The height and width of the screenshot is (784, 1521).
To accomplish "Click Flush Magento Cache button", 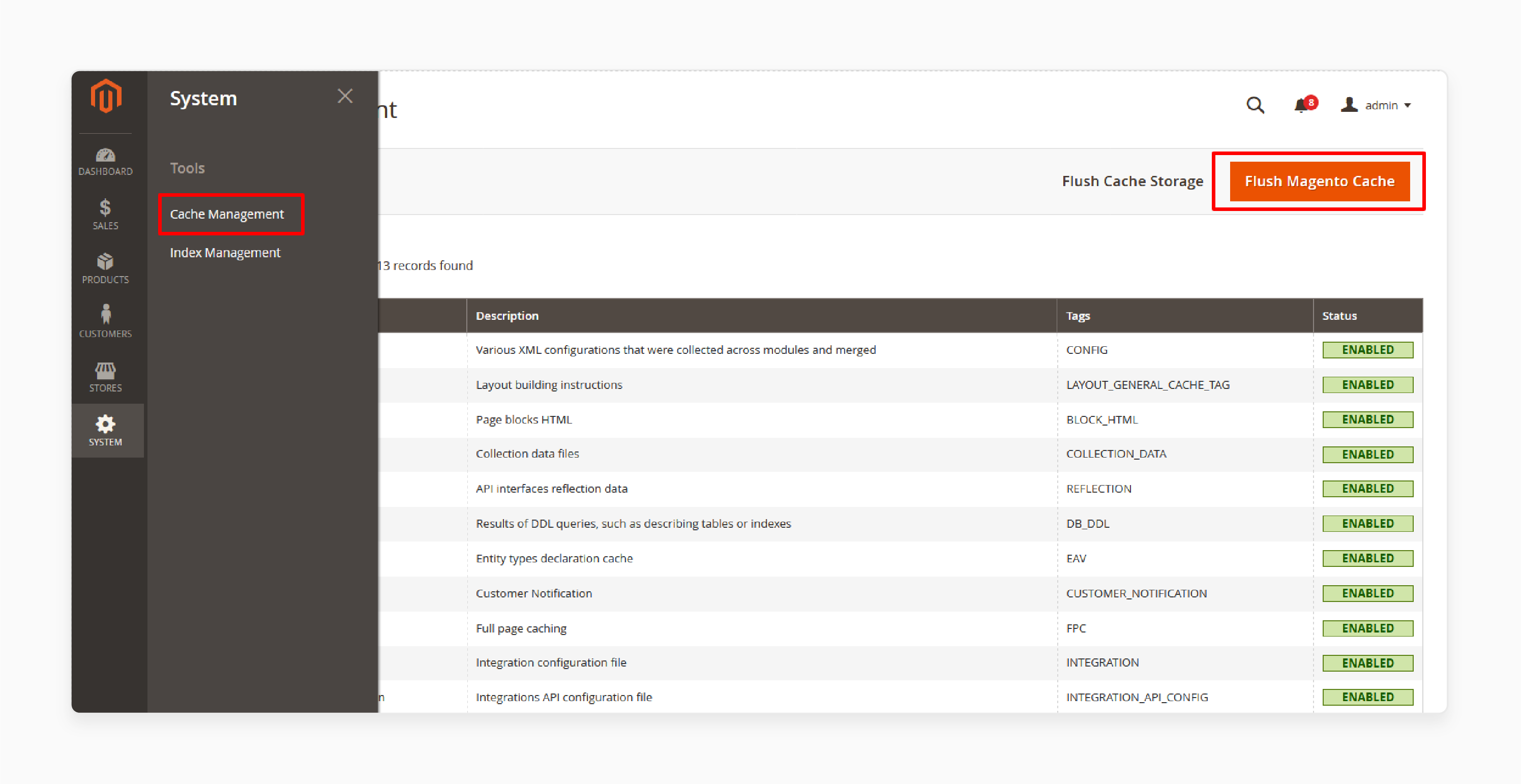I will pos(1320,181).
